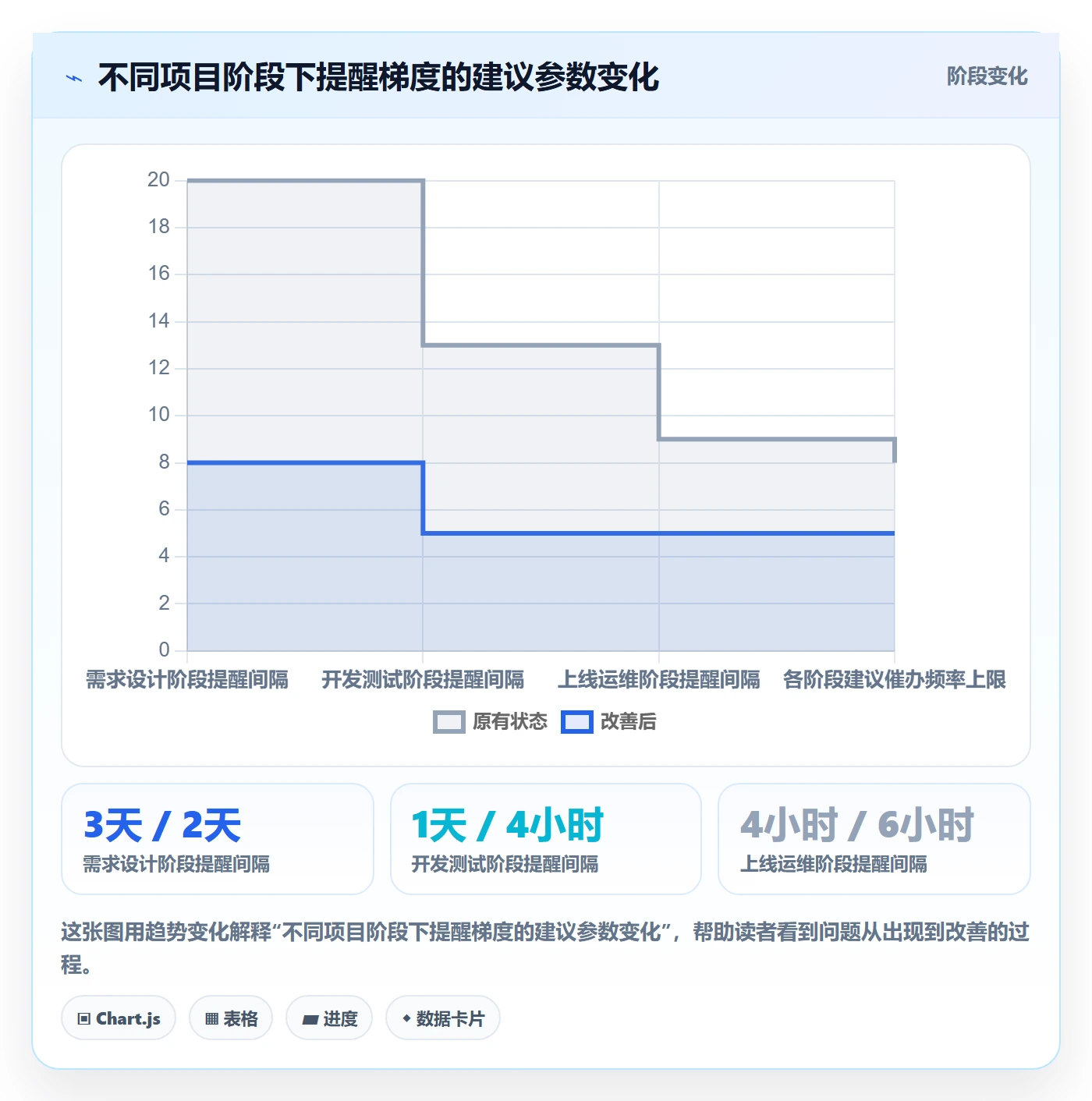Open the 3天 / 2天 data card
Image resolution: width=1092 pixels, height=1101 pixels.
point(218,839)
